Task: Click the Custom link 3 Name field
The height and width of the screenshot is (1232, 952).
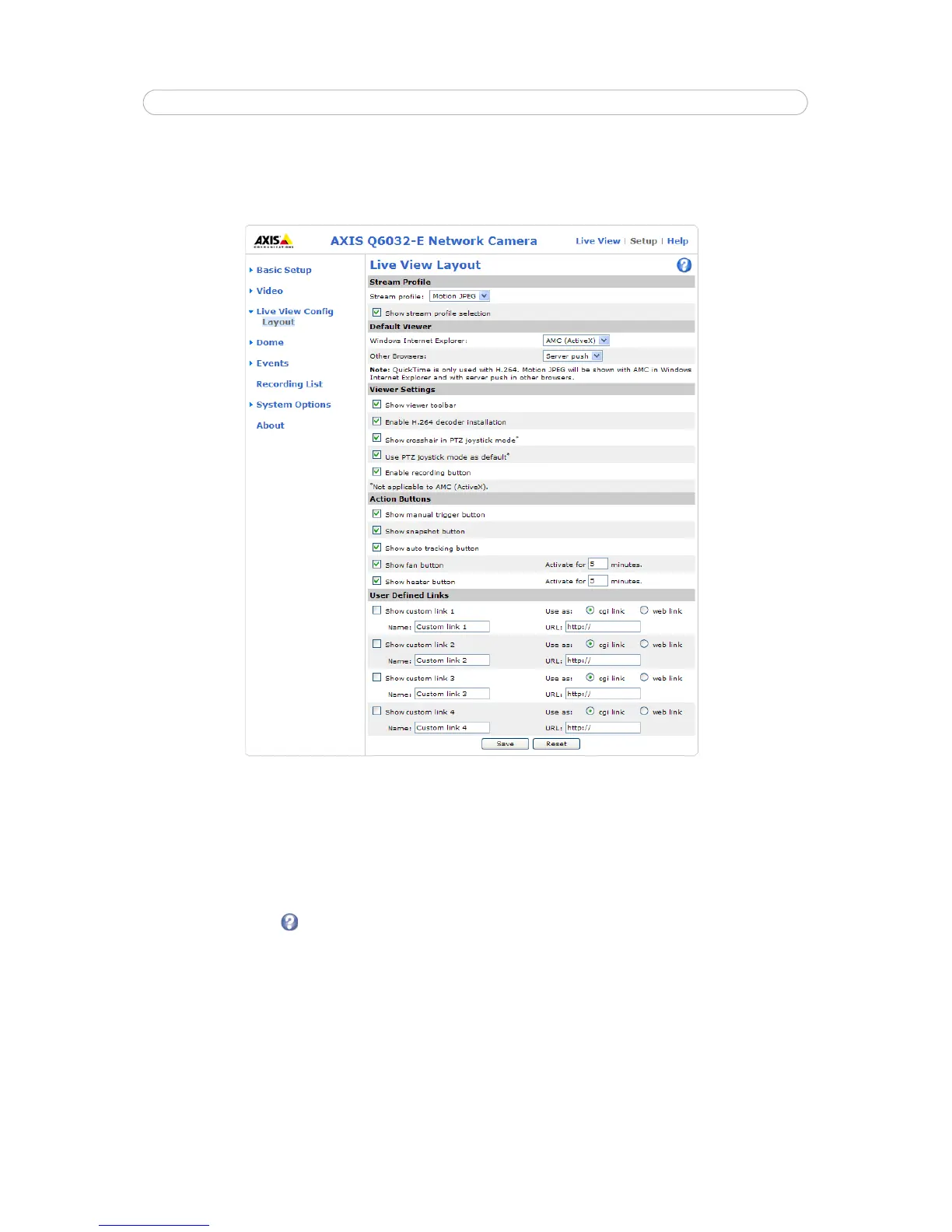Action: 452,693
